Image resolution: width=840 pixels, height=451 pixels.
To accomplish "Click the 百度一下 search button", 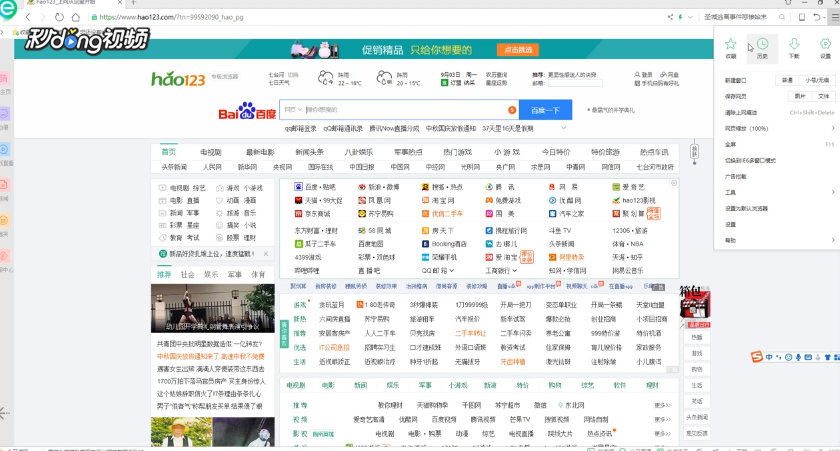I will click(x=545, y=110).
